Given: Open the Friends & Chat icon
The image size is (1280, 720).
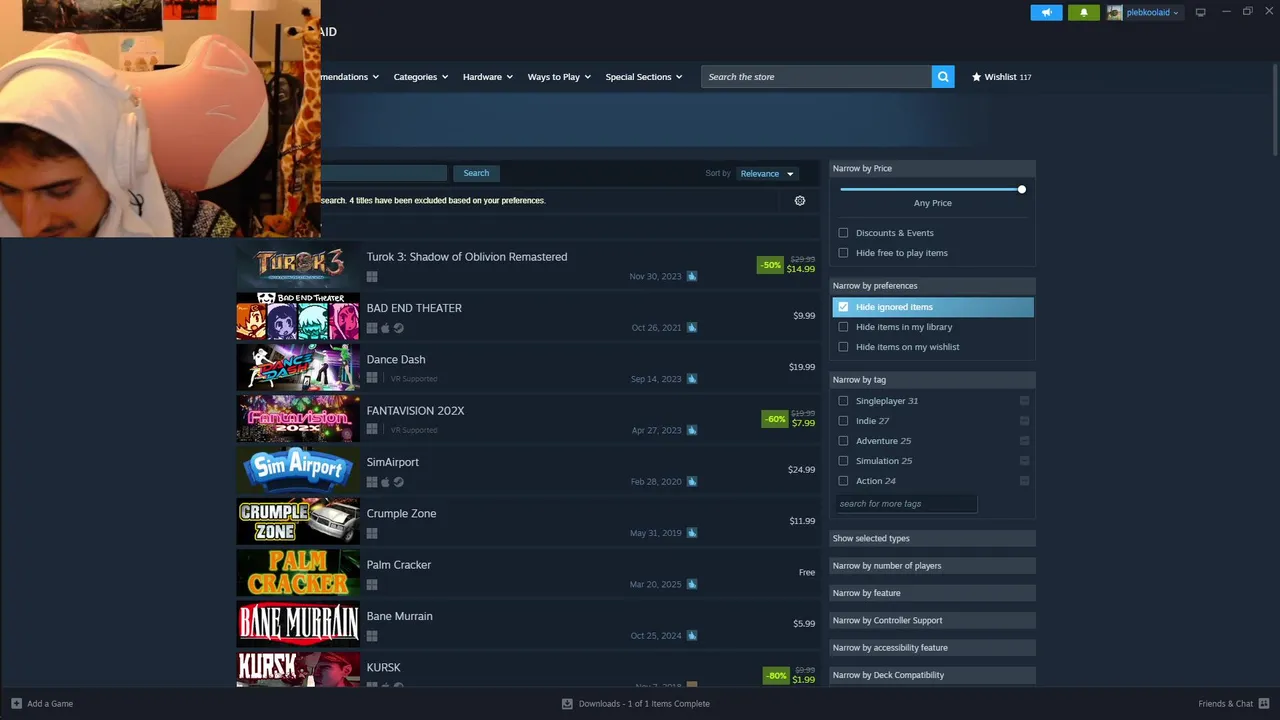Looking at the screenshot, I should 1264,704.
